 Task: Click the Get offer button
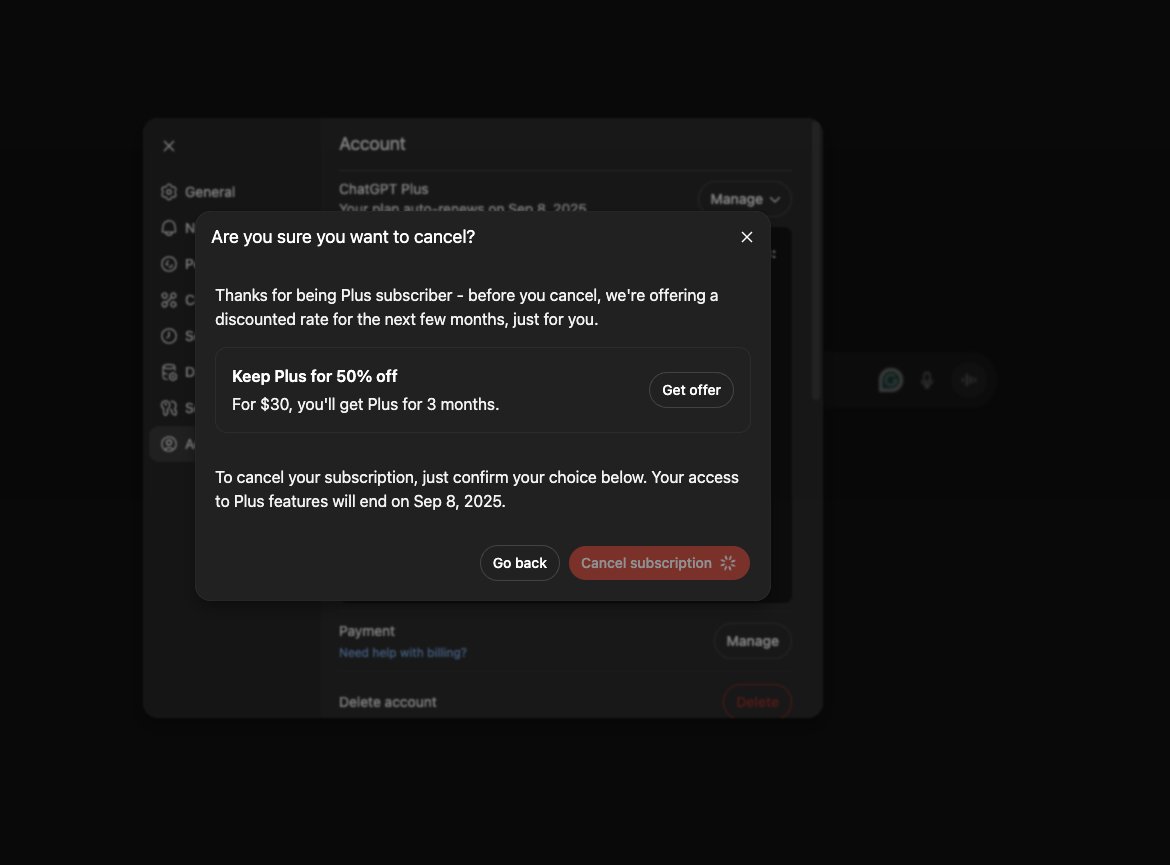(x=691, y=390)
